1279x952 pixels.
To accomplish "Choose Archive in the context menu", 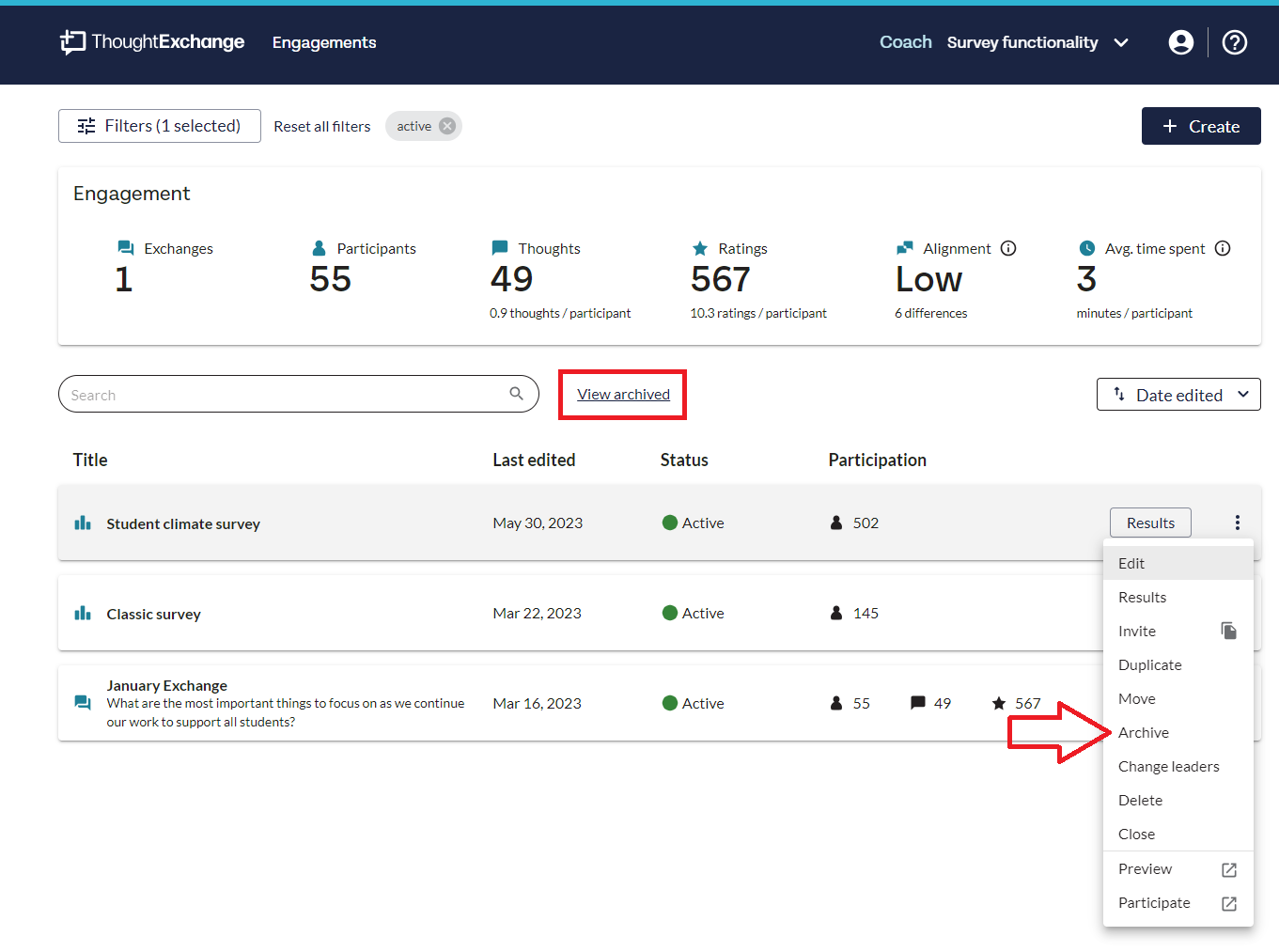I will (1178, 732).
